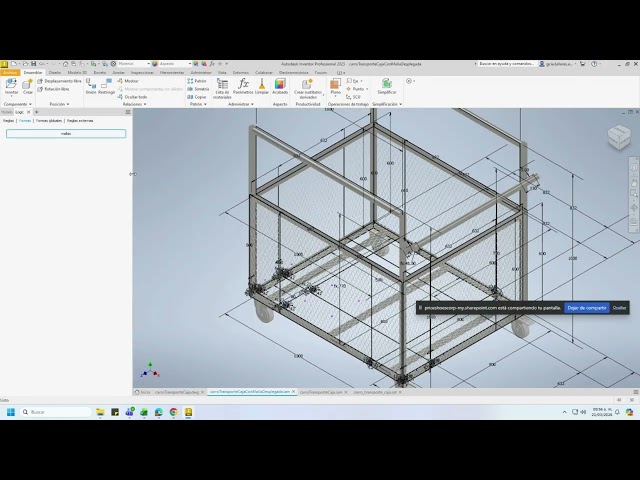The height and width of the screenshot is (480, 640).
Task: Open the user account dropdown
Action: (x=558, y=64)
